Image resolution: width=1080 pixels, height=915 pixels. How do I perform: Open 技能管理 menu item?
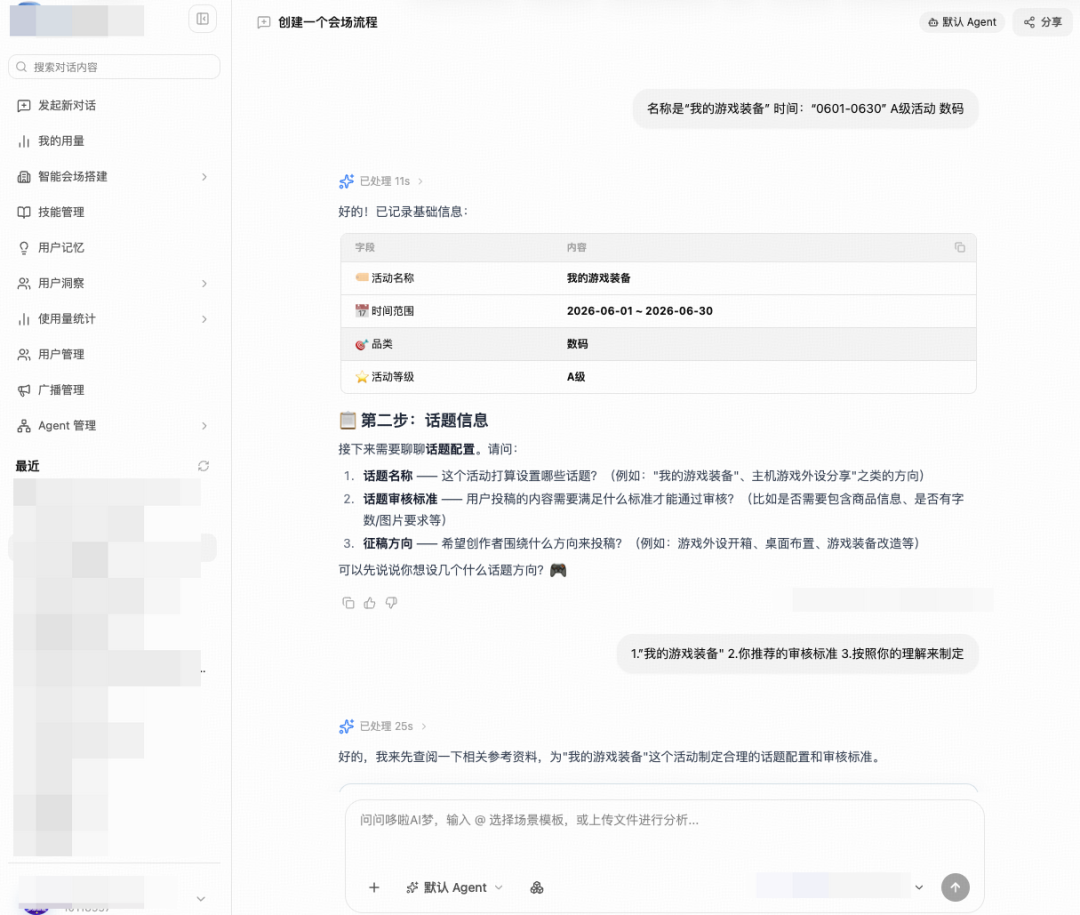click(114, 212)
